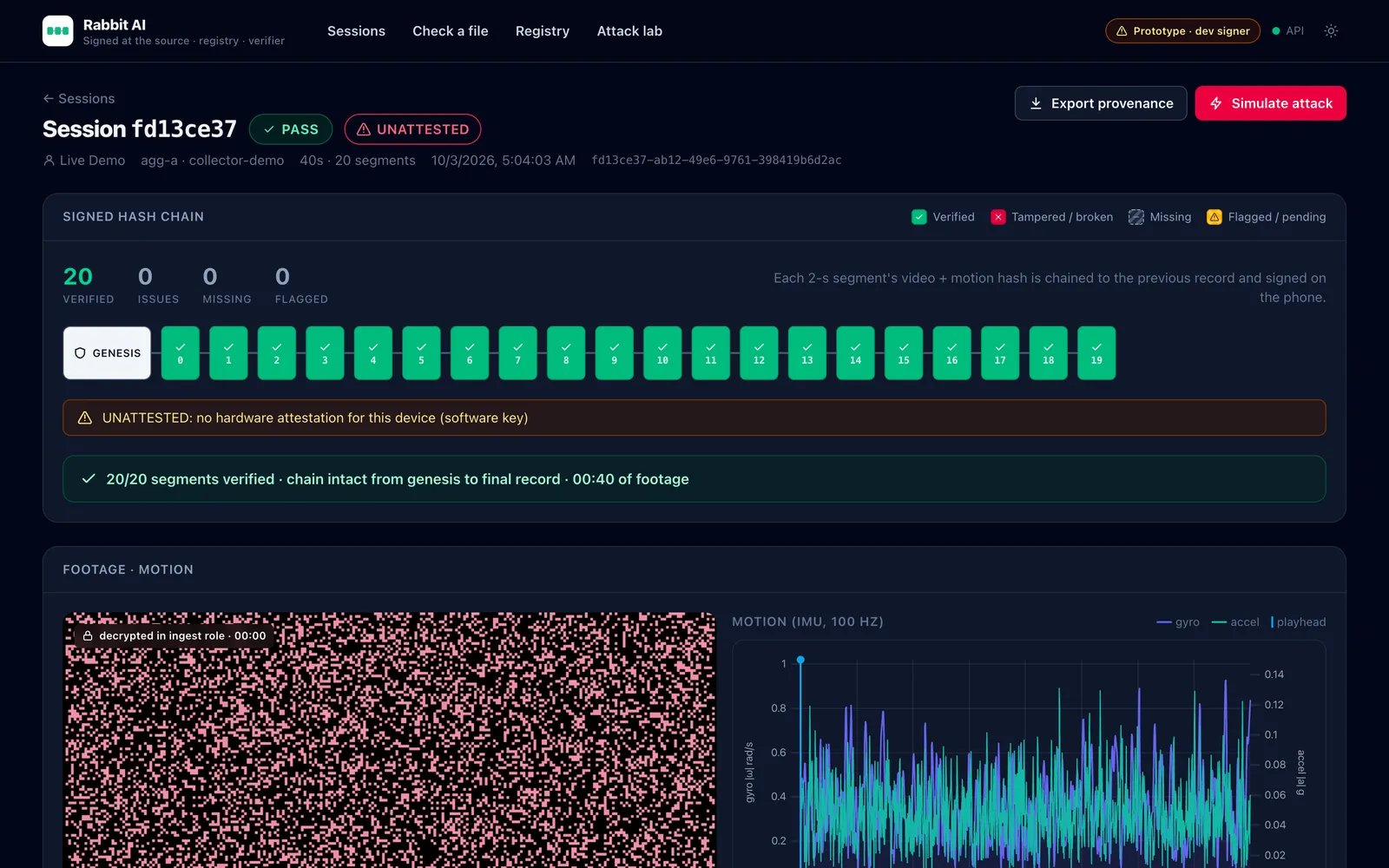Click the UNATTESTED hardware attestation warning banner
Image resolution: width=1389 pixels, height=868 pixels.
[x=694, y=418]
